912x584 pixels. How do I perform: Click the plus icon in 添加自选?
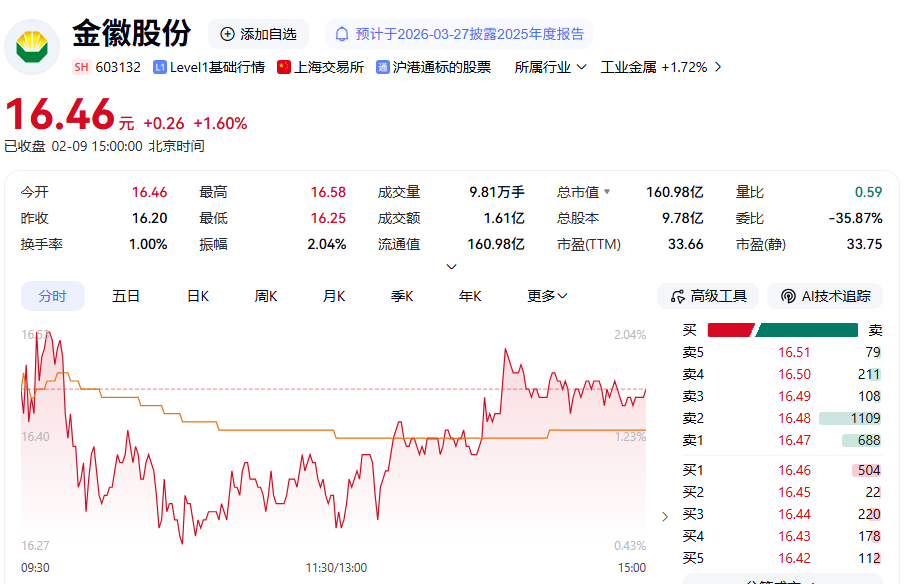227,34
